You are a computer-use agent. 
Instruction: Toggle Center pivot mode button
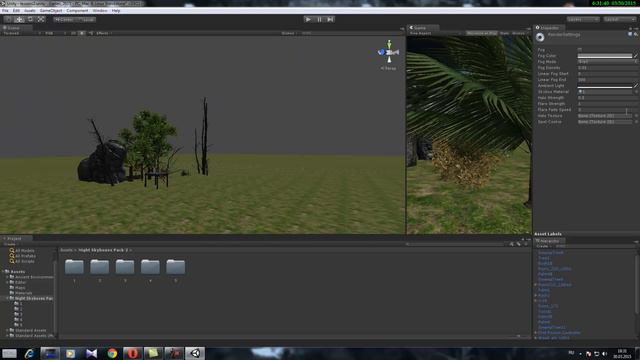(64, 19)
